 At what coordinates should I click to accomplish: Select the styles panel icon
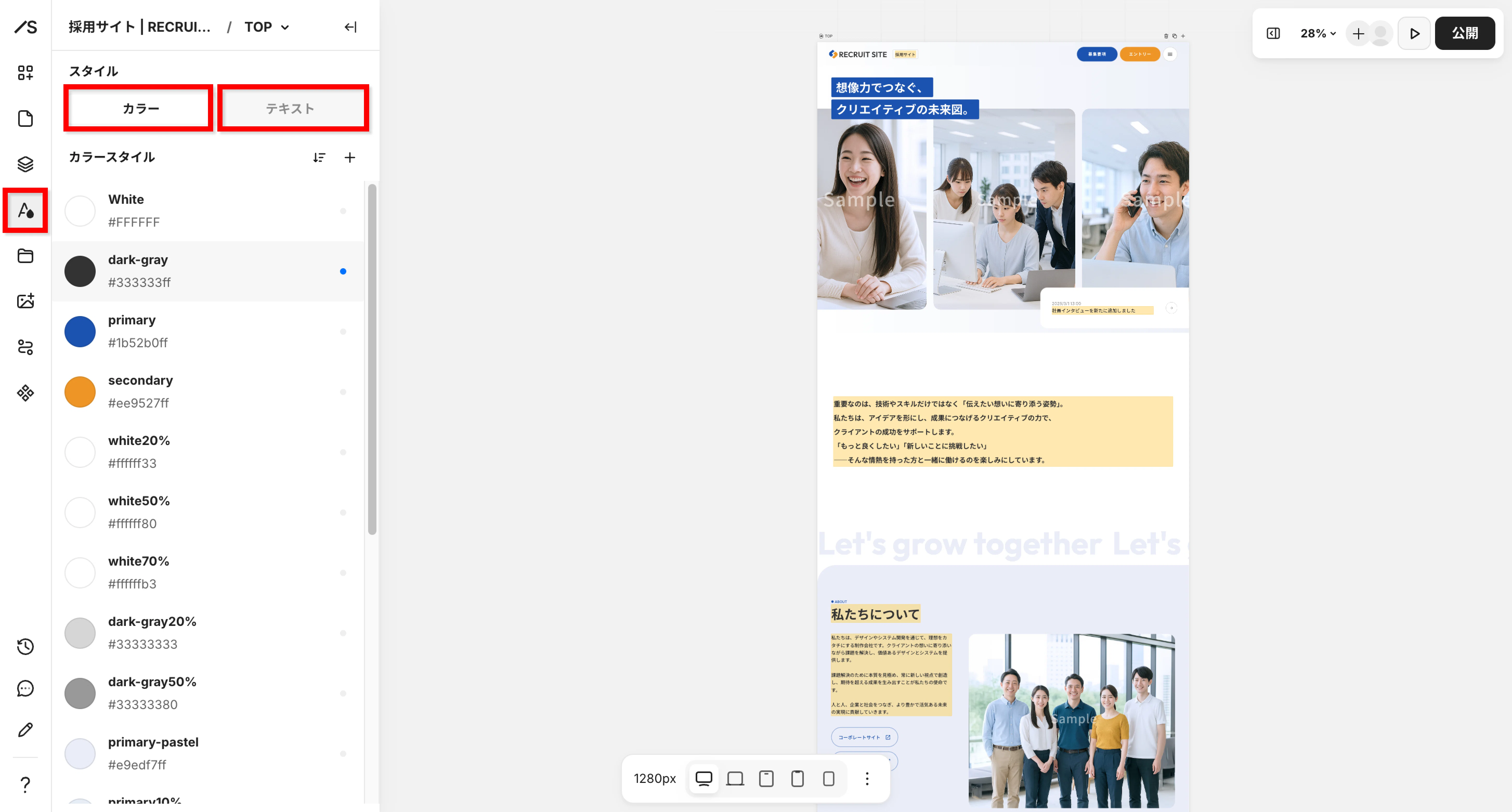(25, 210)
